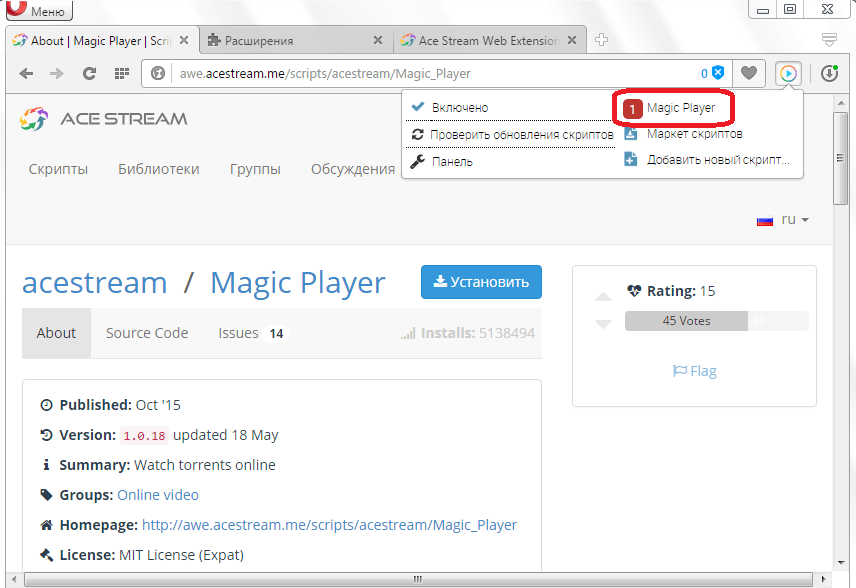
Task: Click the Rating heart icon
Action: [x=634, y=291]
